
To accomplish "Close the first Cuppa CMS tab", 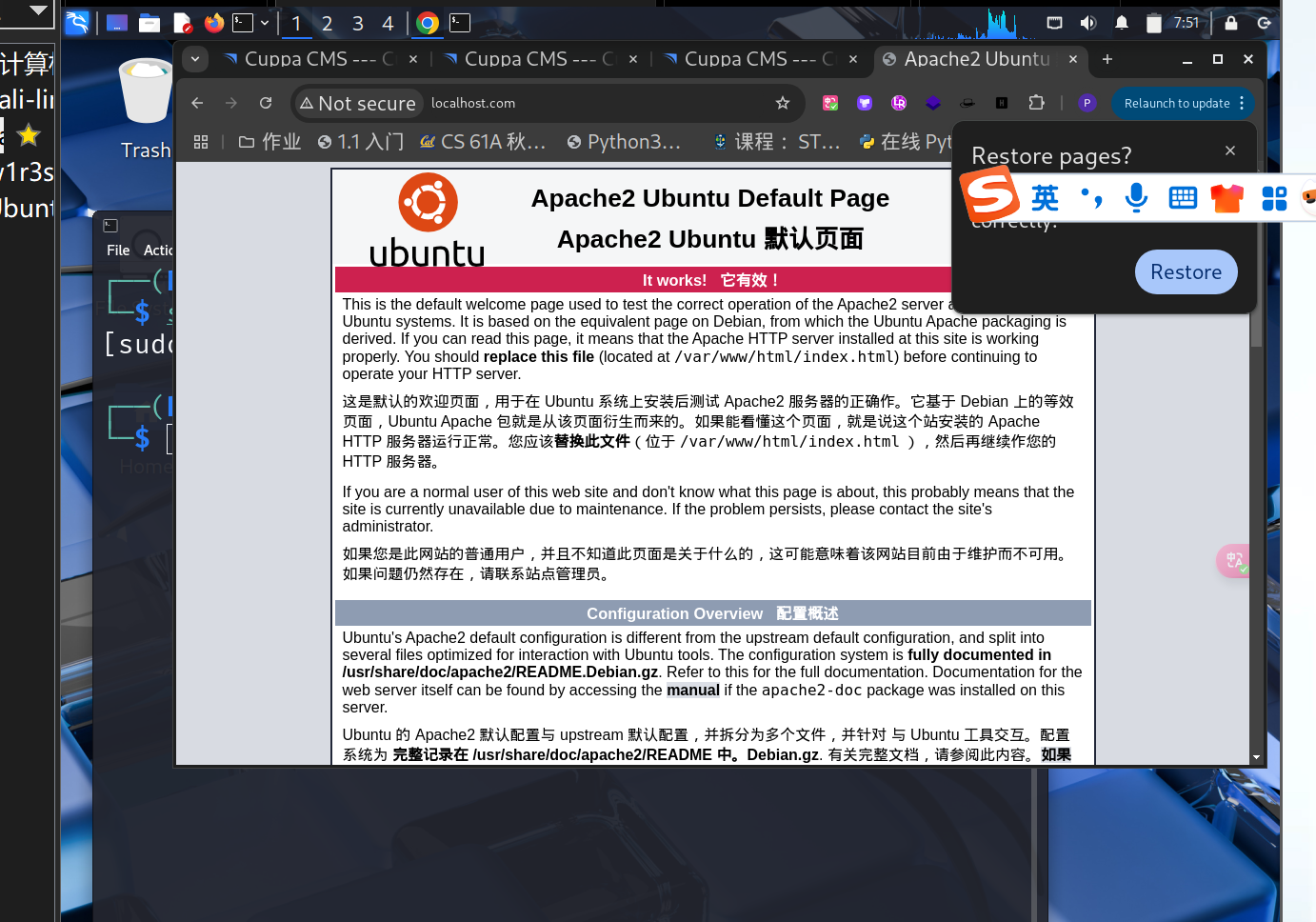I will pos(413,59).
